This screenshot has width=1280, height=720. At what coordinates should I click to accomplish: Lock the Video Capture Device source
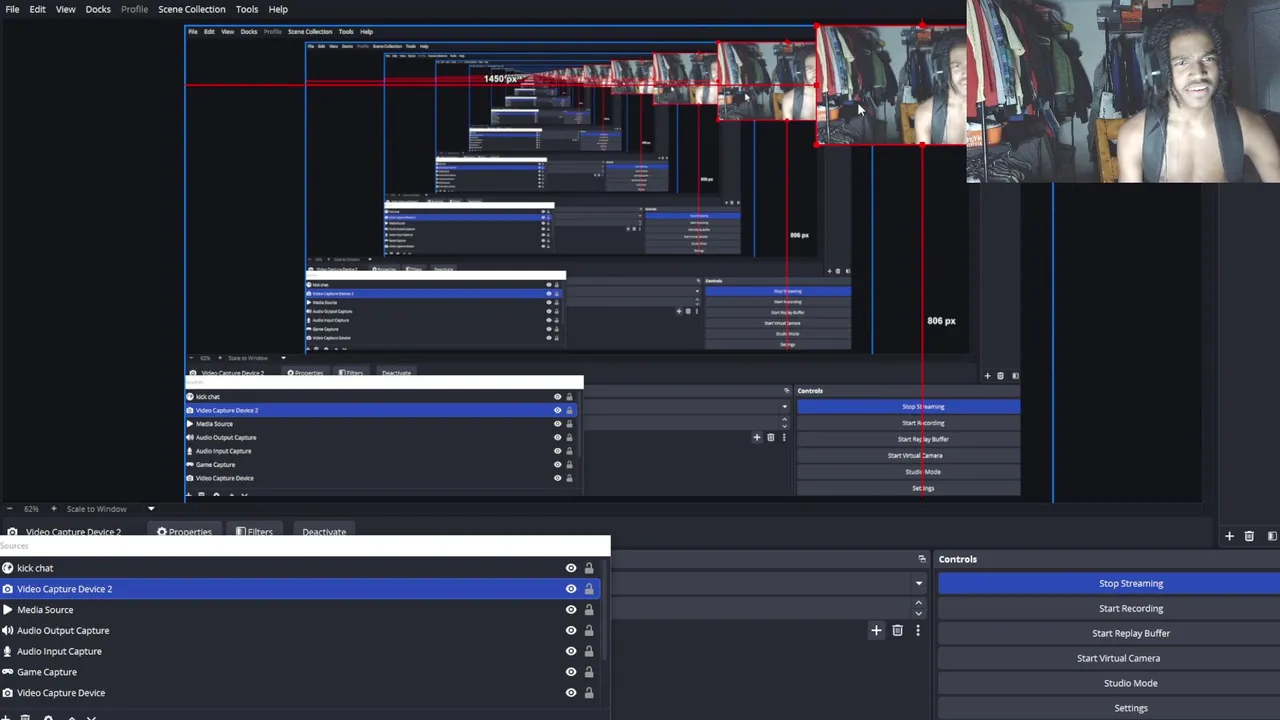click(589, 693)
